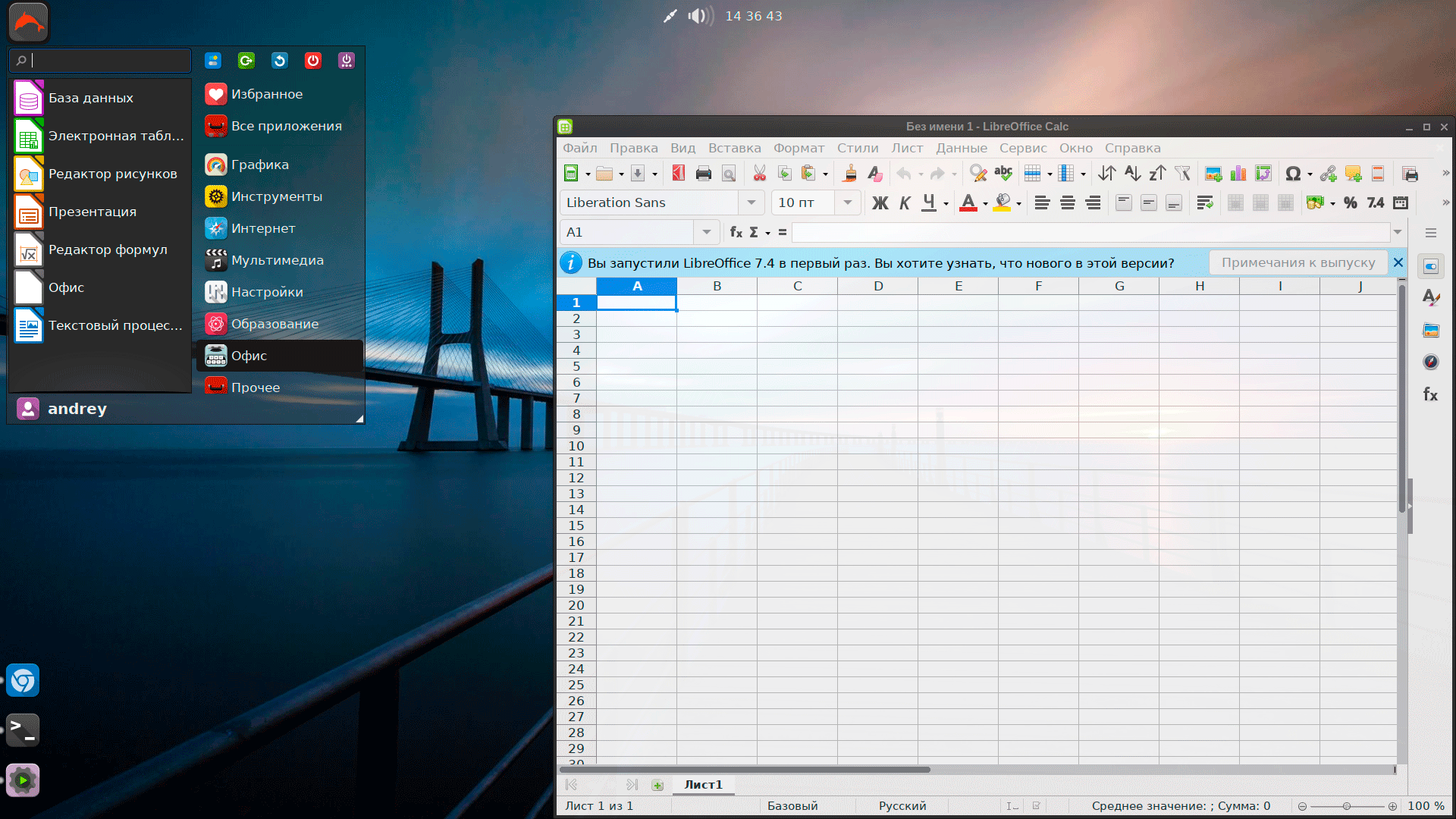Open Spelling check abc icon
1456x819 pixels.
pyautogui.click(x=1003, y=174)
